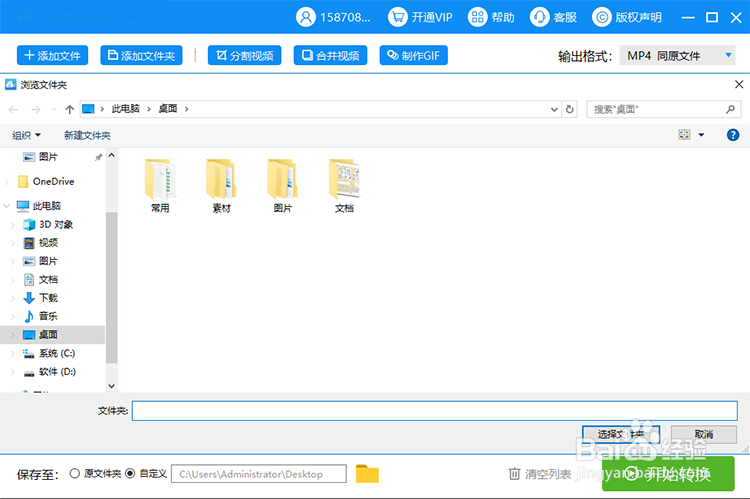The width and height of the screenshot is (750, 499).
Task: Click 桌面 in the address bar
Action: tap(168, 109)
